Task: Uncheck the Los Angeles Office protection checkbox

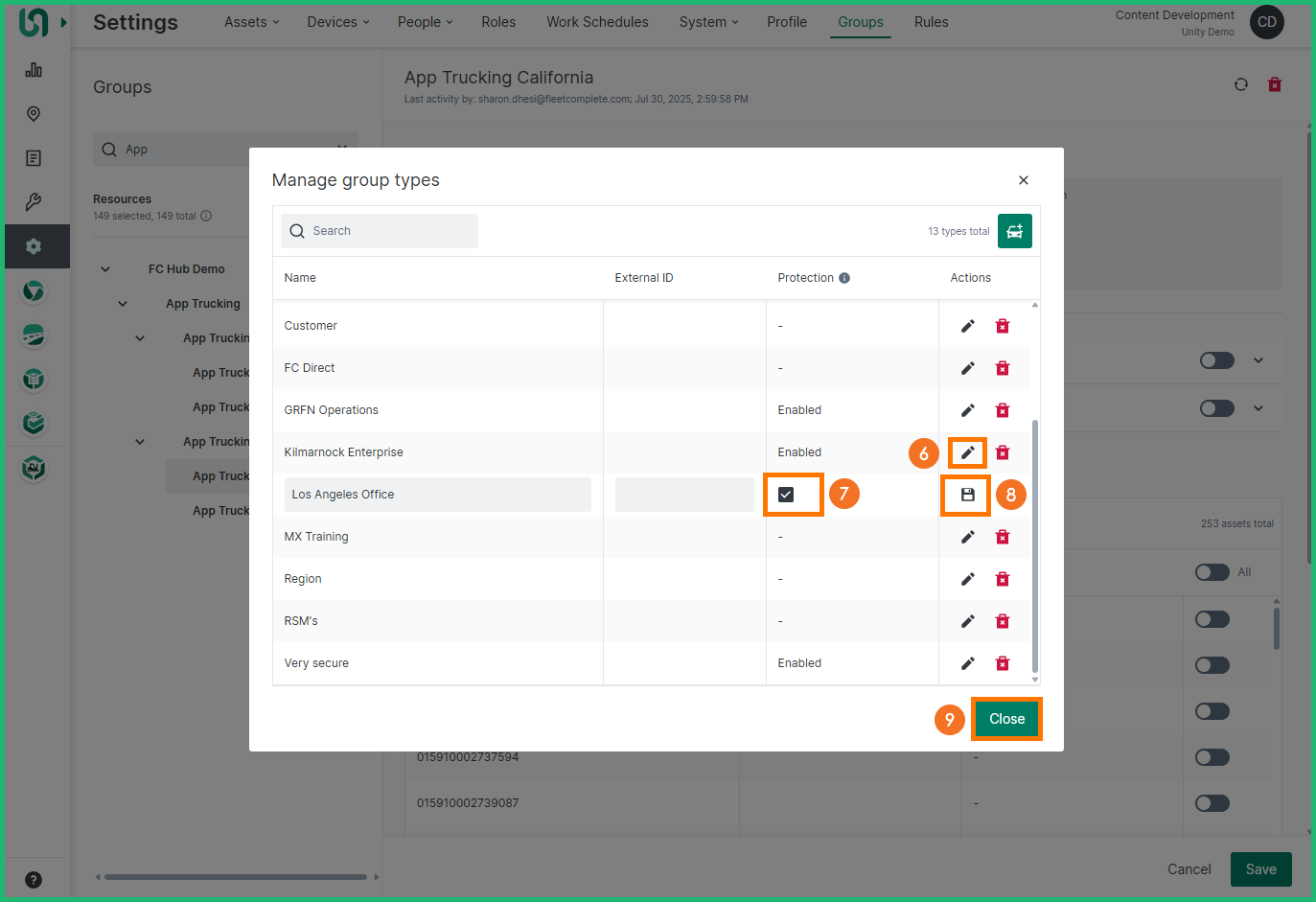Action: pos(786,495)
